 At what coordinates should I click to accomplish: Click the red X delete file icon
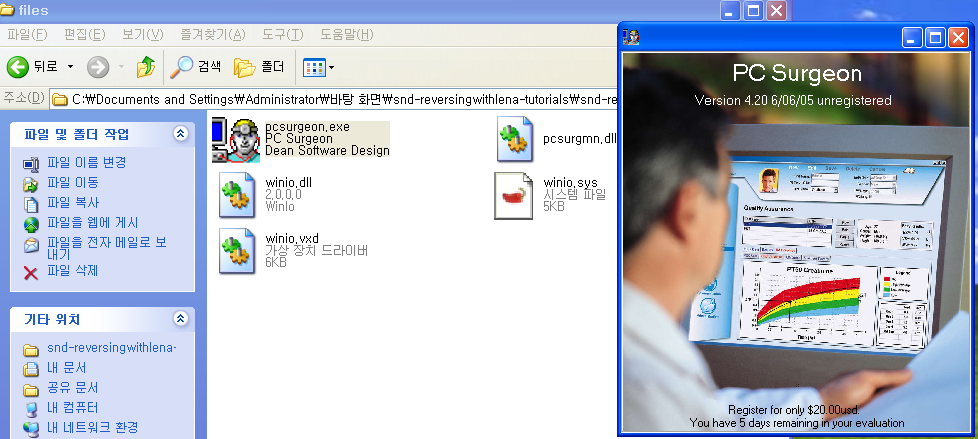[x=31, y=273]
